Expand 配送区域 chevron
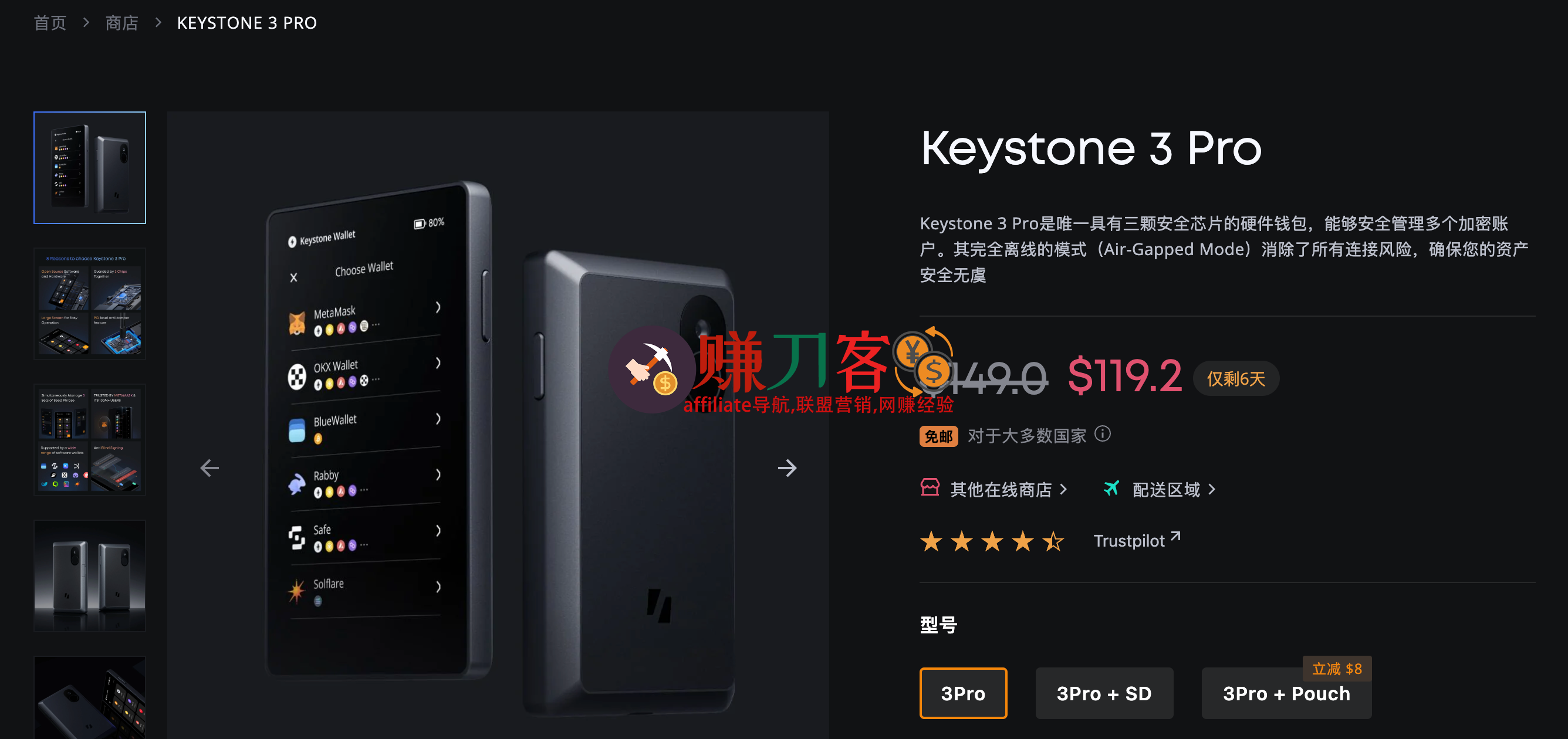The width and height of the screenshot is (1568, 739). (x=1211, y=489)
